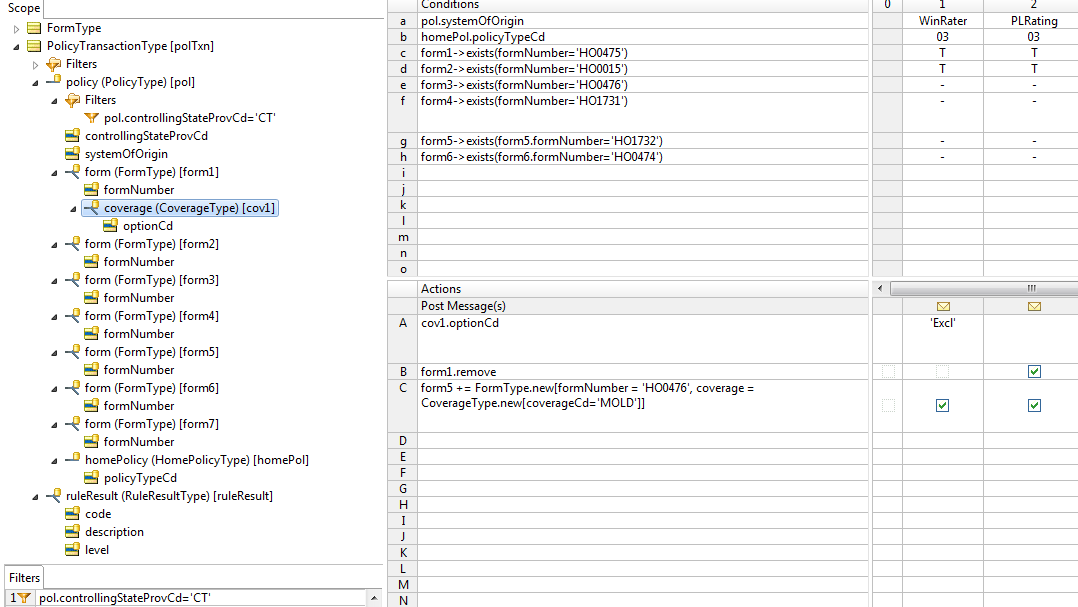This screenshot has height=607, width=1078.
Task: Click the Post Message envelope in column 2
Action: click(x=1034, y=307)
